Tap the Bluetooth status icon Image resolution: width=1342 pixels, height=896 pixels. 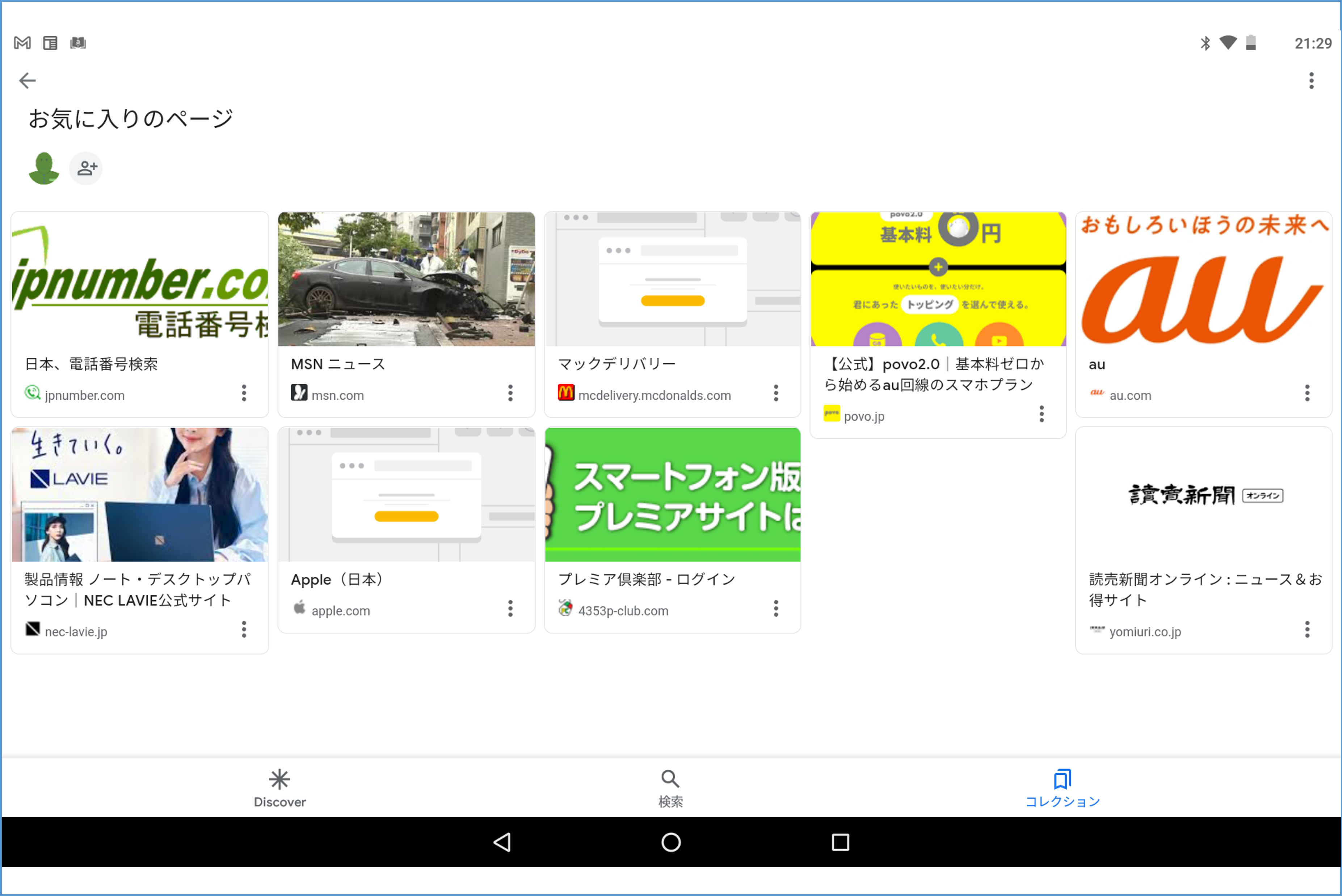point(1205,43)
